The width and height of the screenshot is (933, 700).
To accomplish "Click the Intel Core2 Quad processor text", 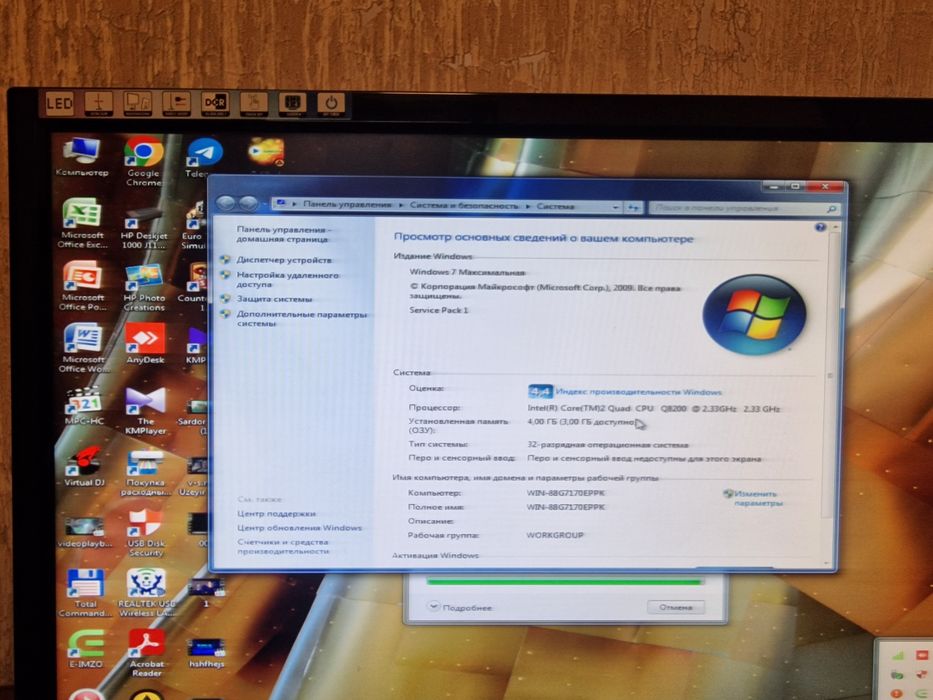I will 653,409.
